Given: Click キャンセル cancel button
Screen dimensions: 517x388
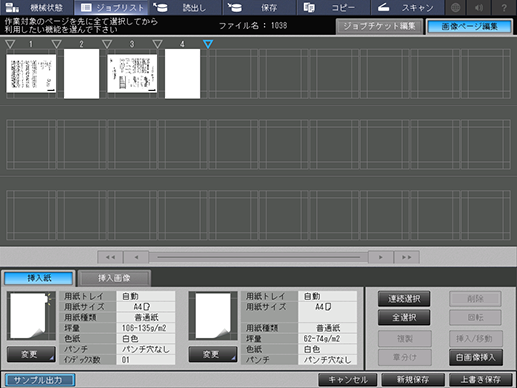Looking at the screenshot, I should (348, 380).
